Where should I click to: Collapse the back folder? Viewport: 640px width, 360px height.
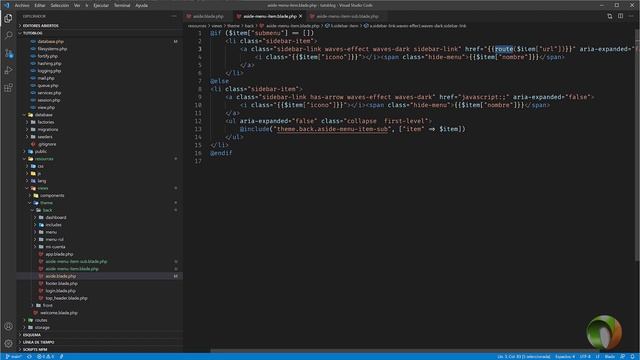(x=47, y=210)
